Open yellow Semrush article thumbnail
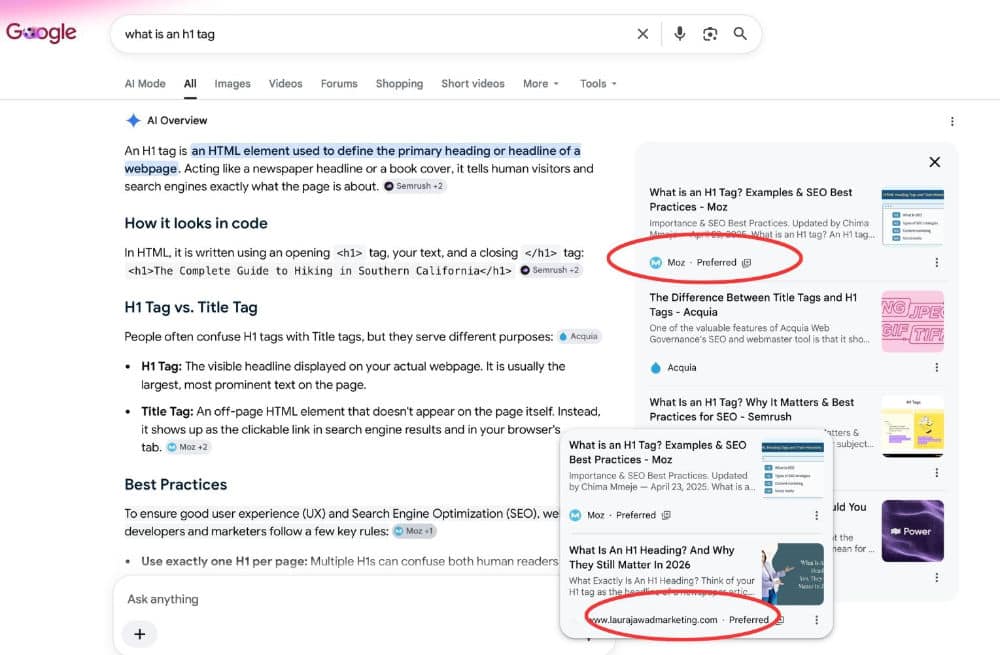The height and width of the screenshot is (655, 1000). [912, 426]
